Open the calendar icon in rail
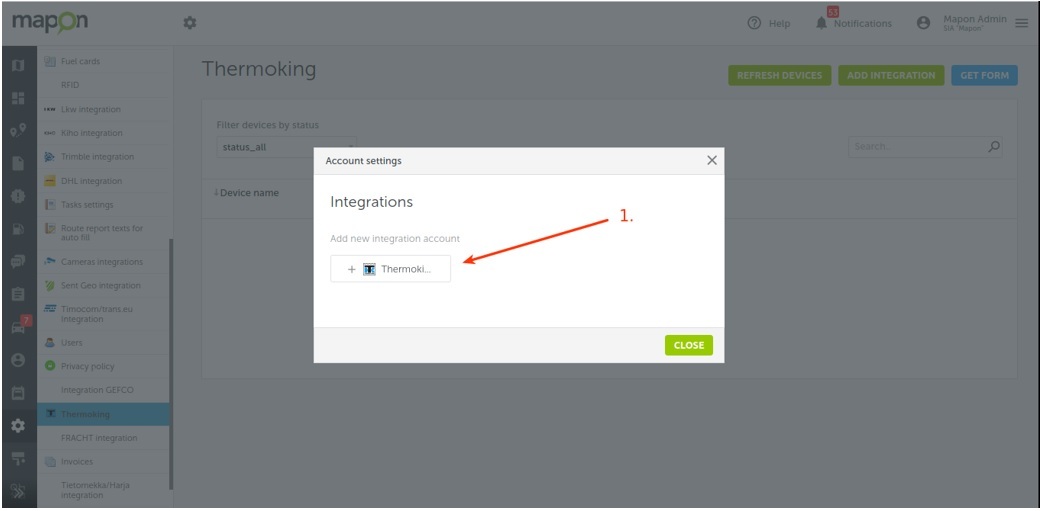The height and width of the screenshot is (511, 1044). click(x=18, y=393)
